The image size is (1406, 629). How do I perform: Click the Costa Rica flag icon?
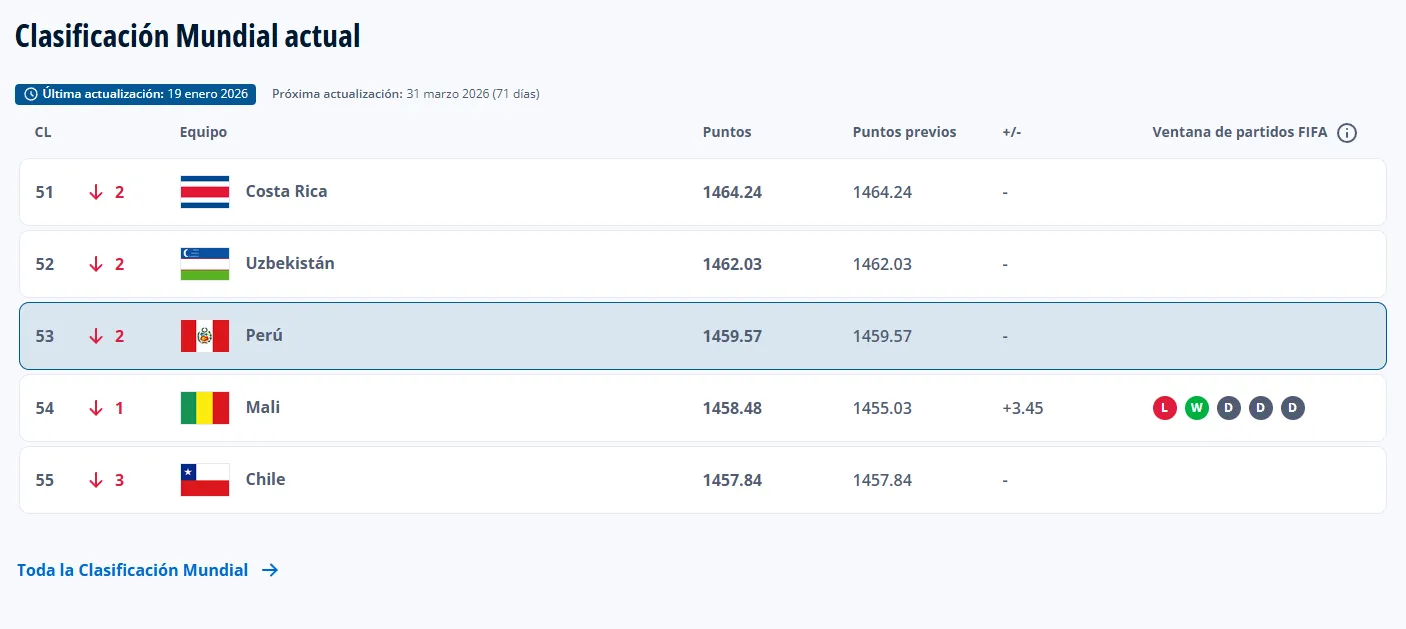coord(205,192)
